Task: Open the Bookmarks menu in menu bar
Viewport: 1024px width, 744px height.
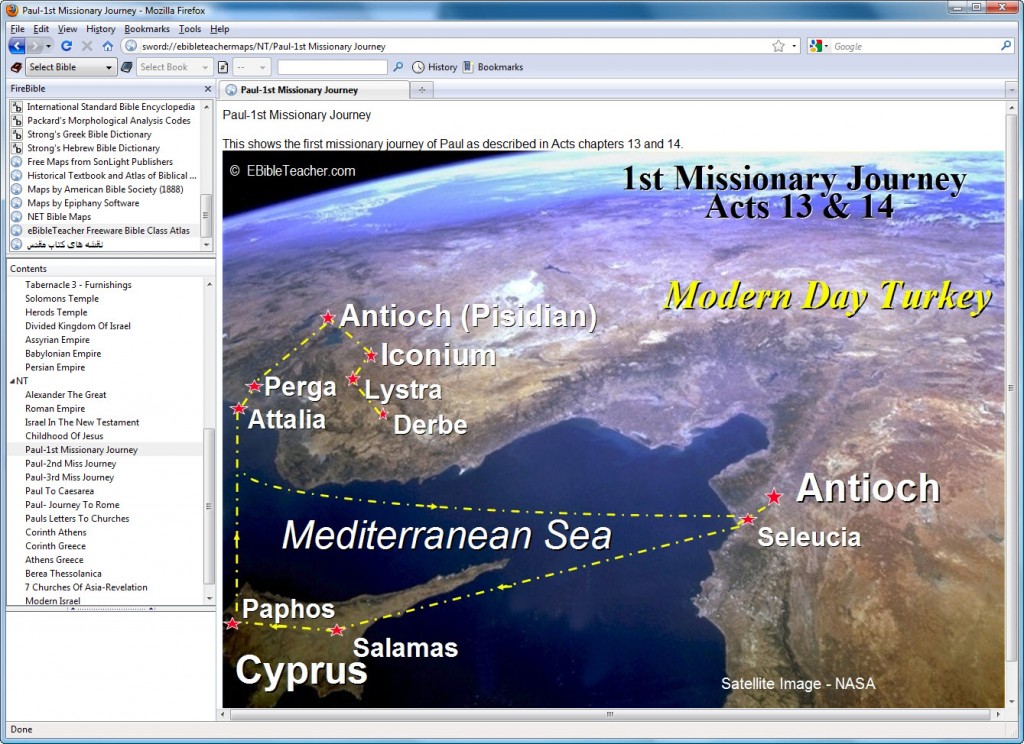Action: pos(146,29)
